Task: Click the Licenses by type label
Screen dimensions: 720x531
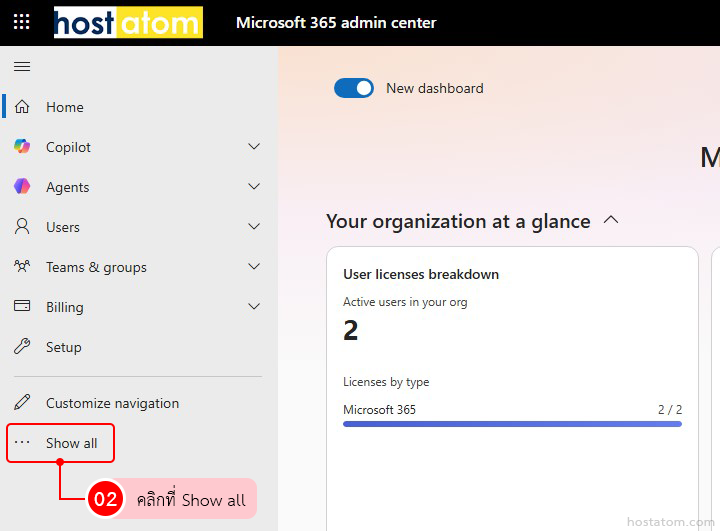Action: 386,382
